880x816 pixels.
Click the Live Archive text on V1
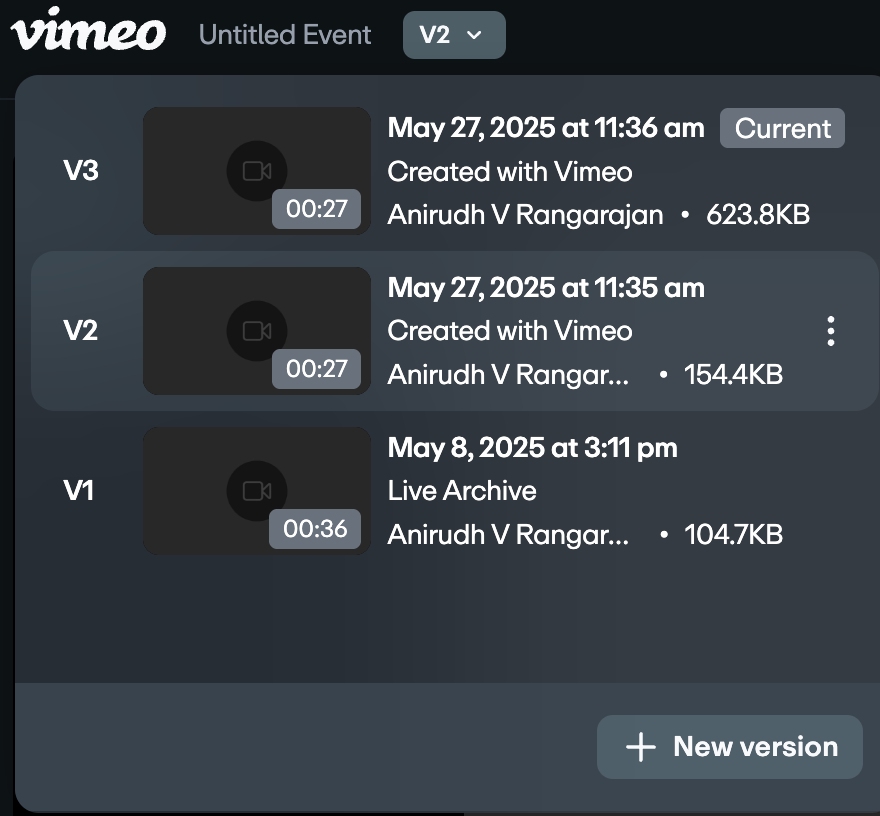pyautogui.click(x=462, y=491)
